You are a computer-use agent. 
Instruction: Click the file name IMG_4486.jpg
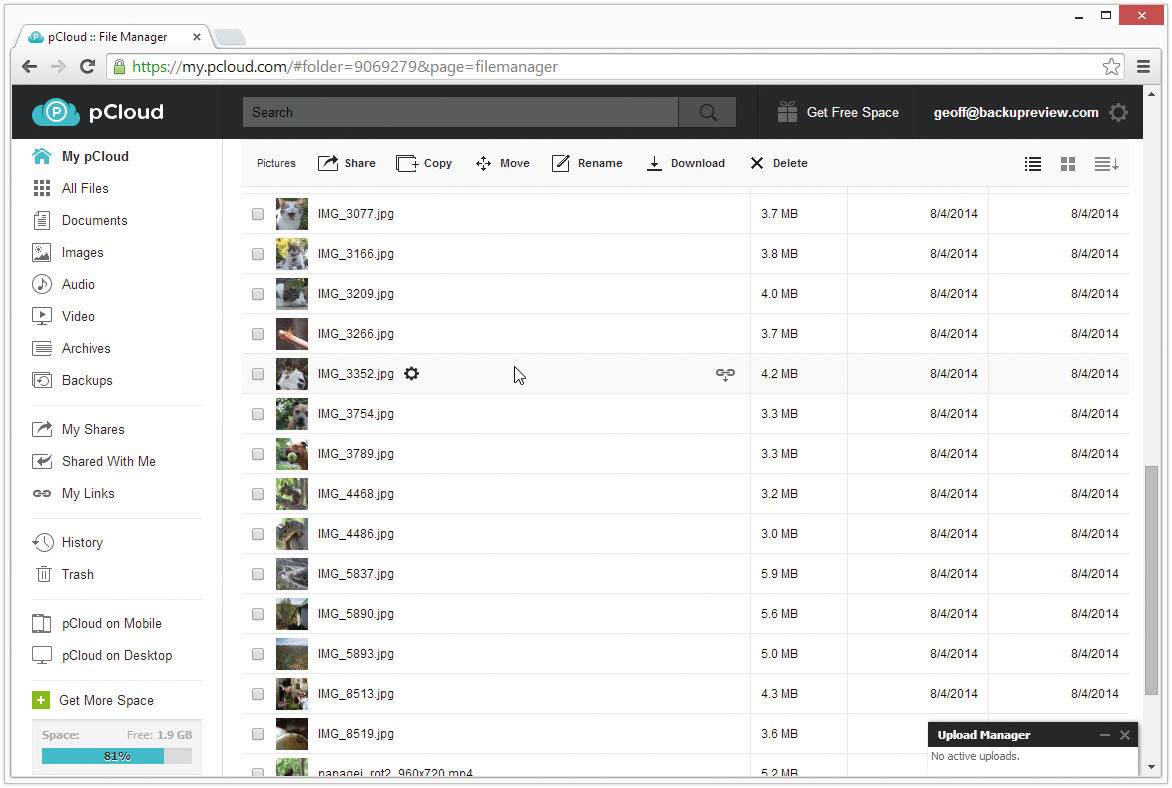356,534
